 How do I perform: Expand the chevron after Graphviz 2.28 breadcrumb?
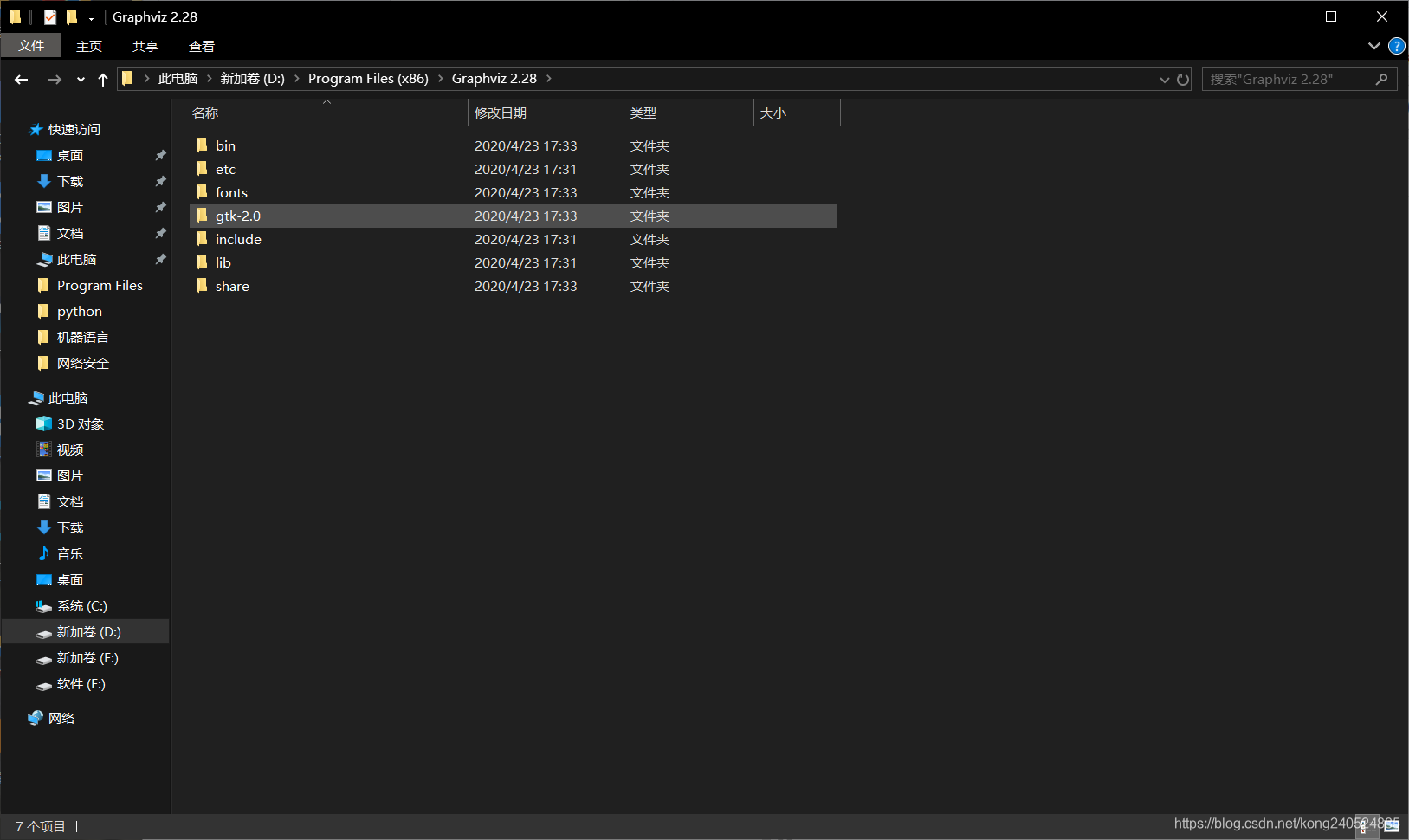click(548, 79)
